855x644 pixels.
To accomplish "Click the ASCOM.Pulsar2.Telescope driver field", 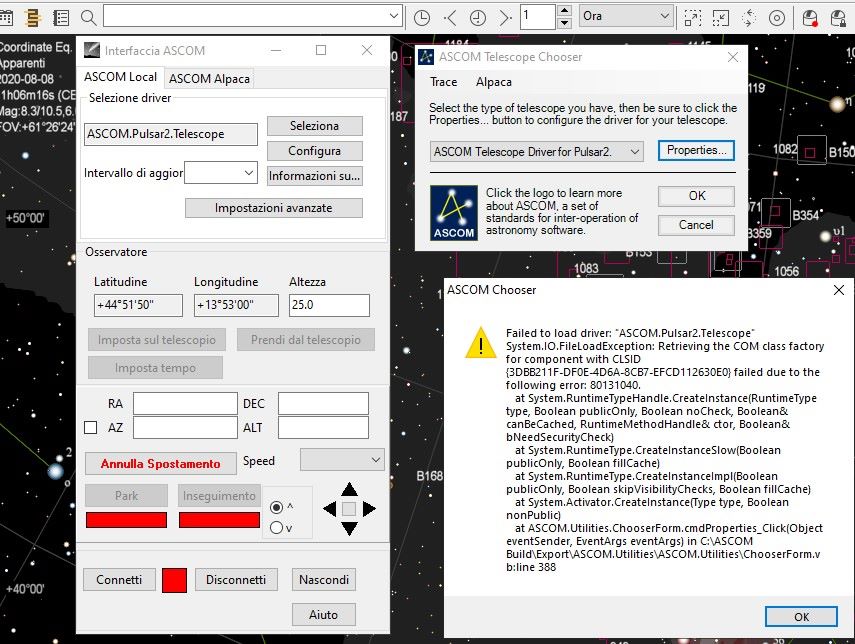I will 171,134.
